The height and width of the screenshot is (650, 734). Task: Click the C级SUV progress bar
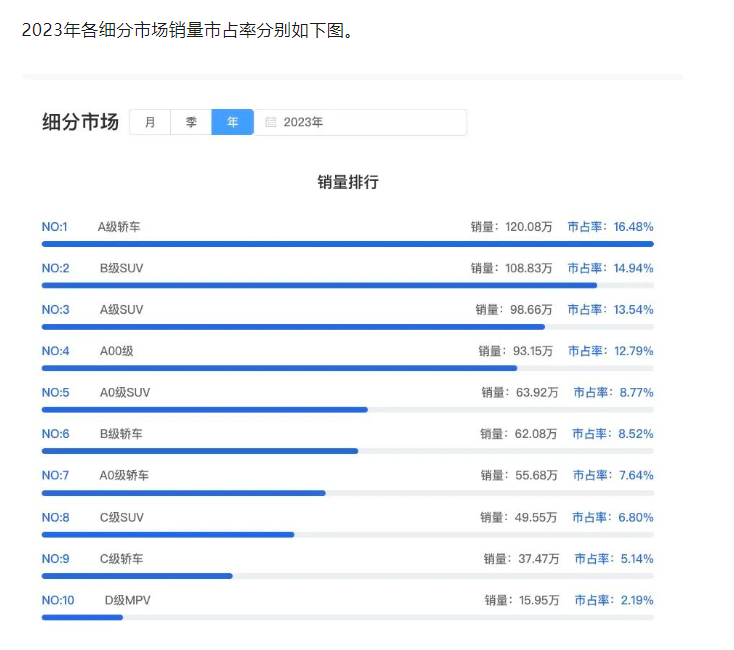[347, 534]
